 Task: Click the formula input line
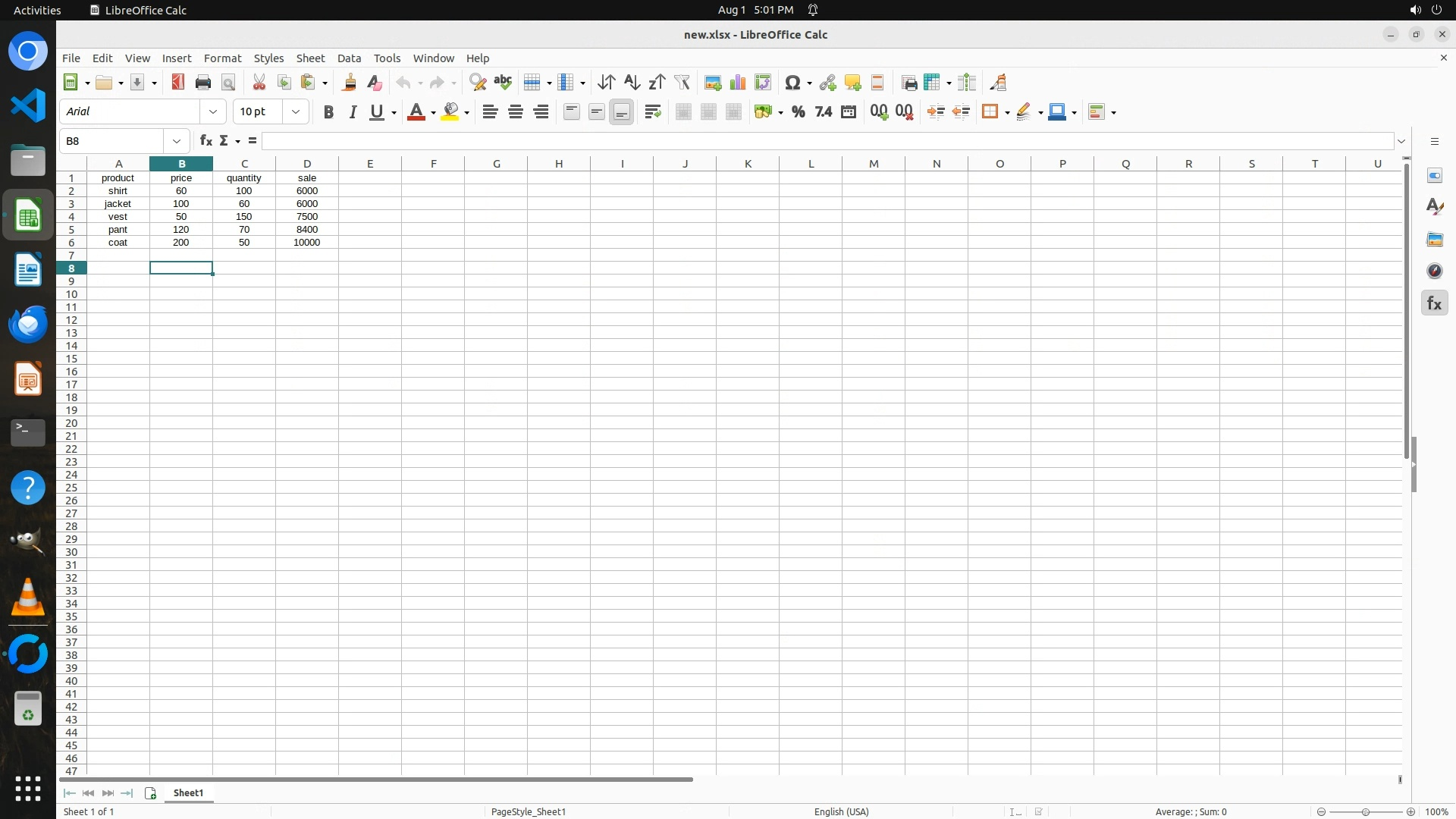(x=827, y=141)
